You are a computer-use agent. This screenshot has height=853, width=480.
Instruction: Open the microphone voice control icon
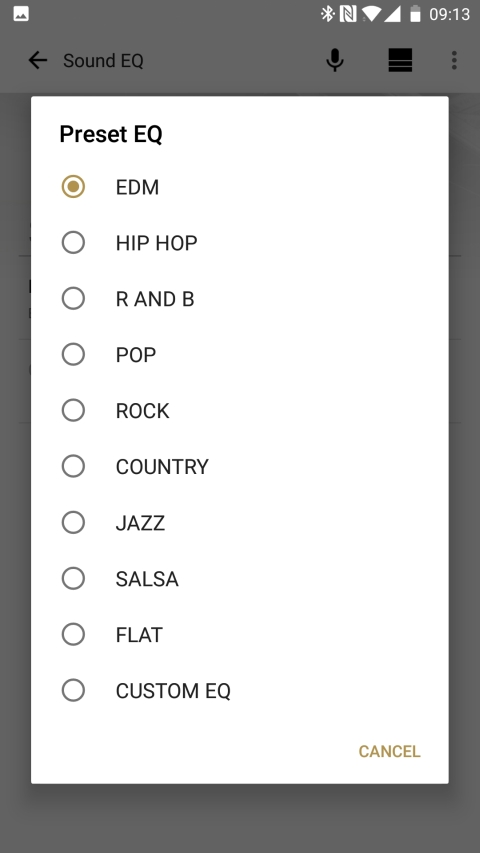pos(335,60)
